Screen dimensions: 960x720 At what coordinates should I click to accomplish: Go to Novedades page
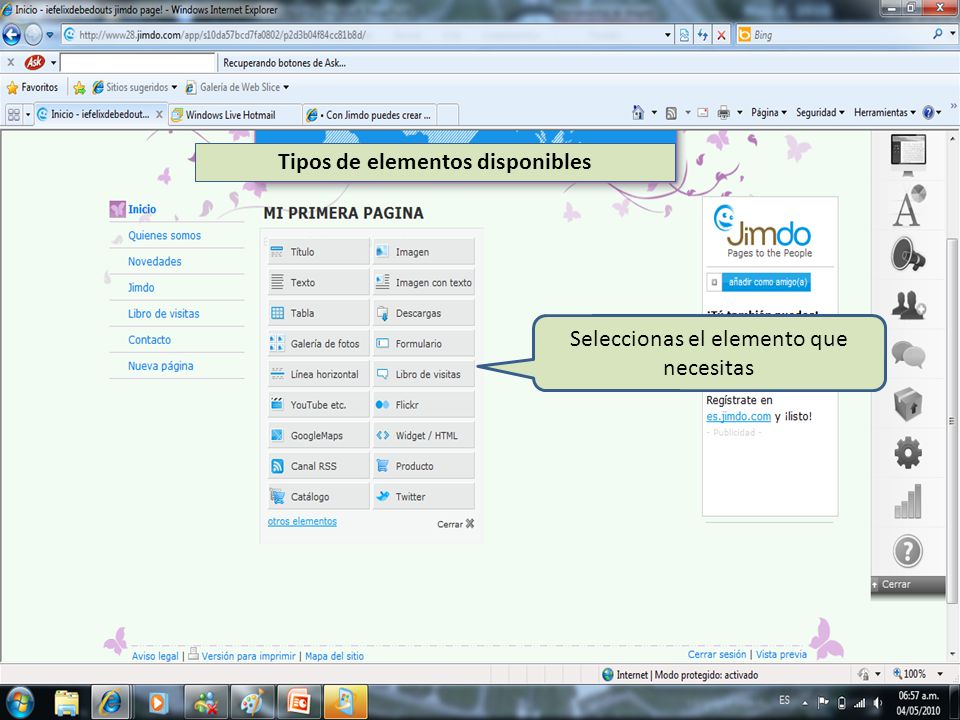(154, 261)
